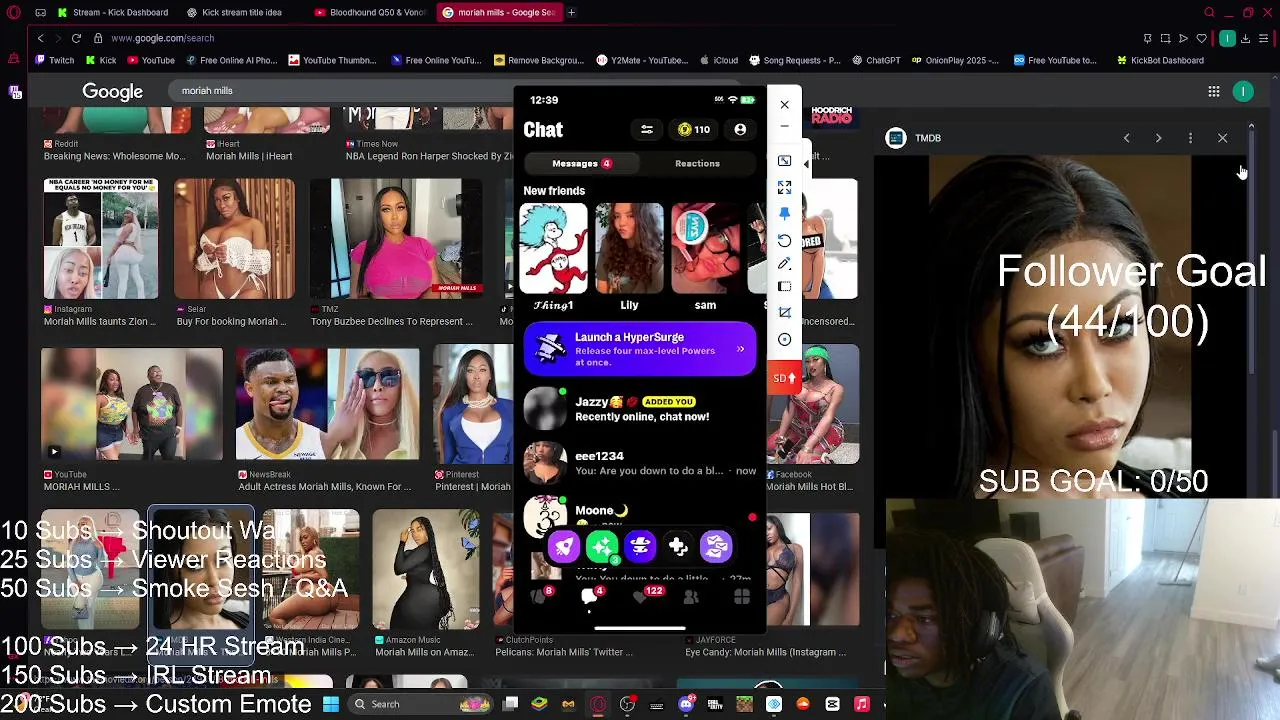Open the friends tab in bottom bar
This screenshot has width=1280, height=720.
[691, 597]
